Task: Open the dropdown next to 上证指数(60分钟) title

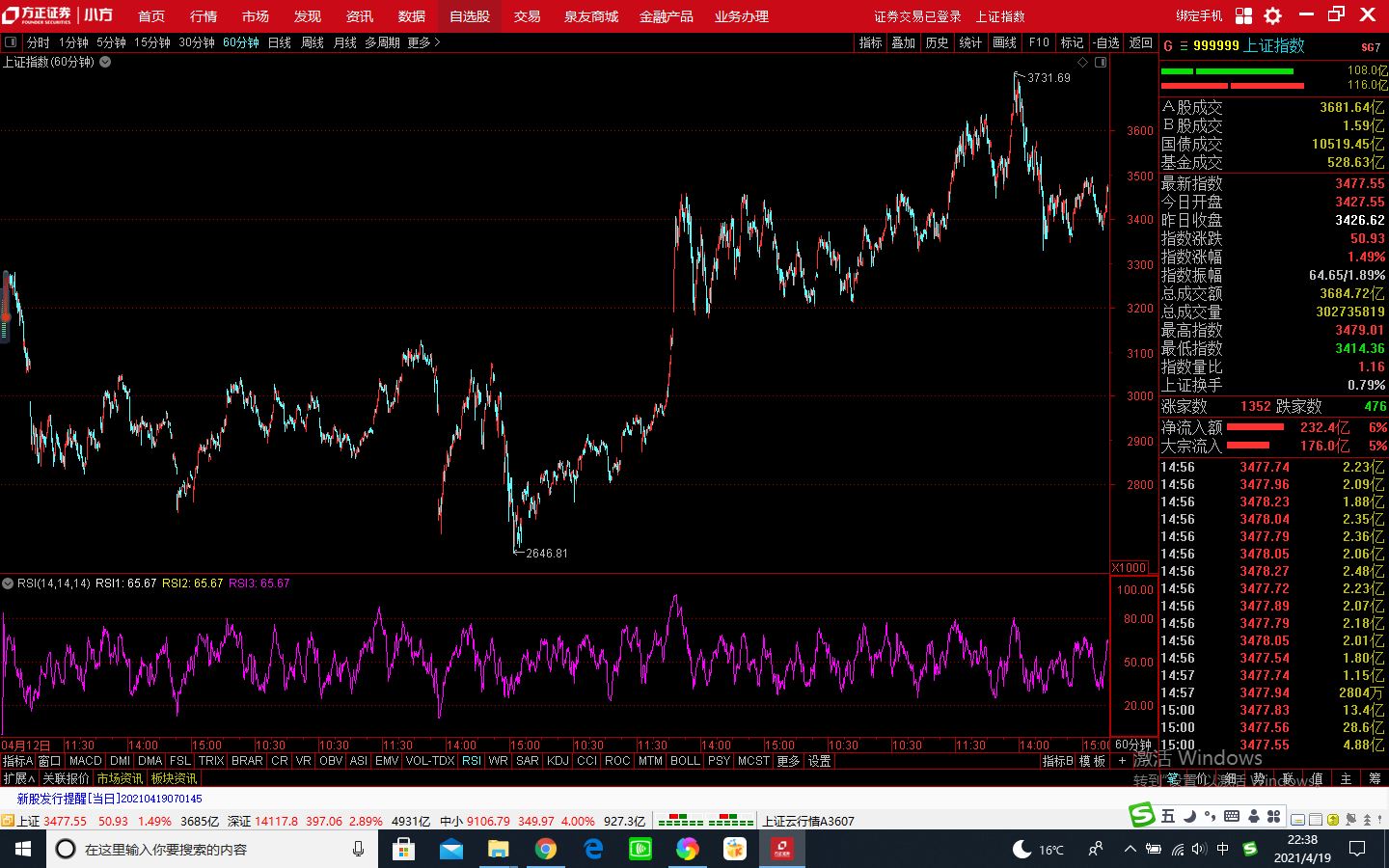Action: [105, 62]
